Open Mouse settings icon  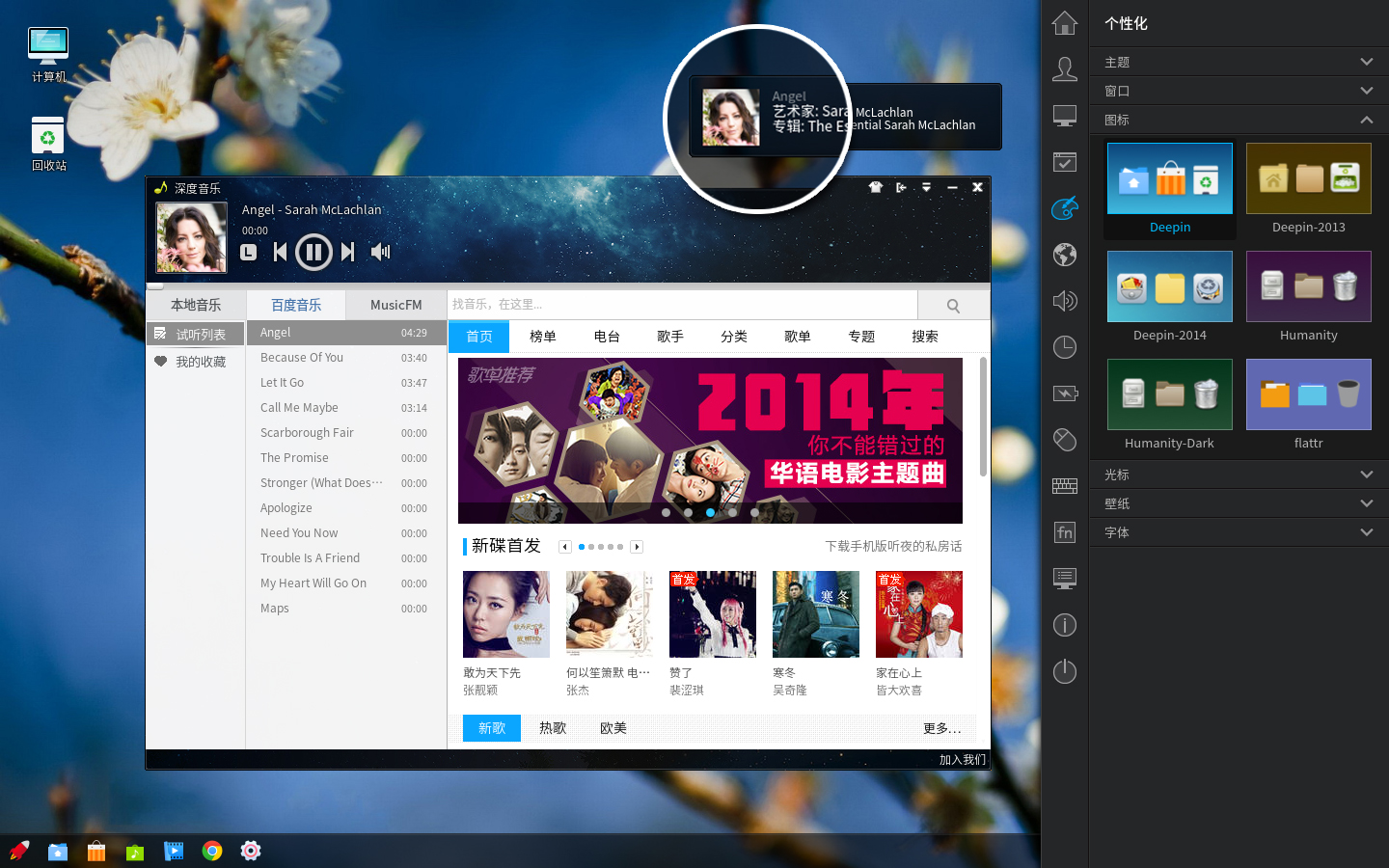pos(1065,440)
